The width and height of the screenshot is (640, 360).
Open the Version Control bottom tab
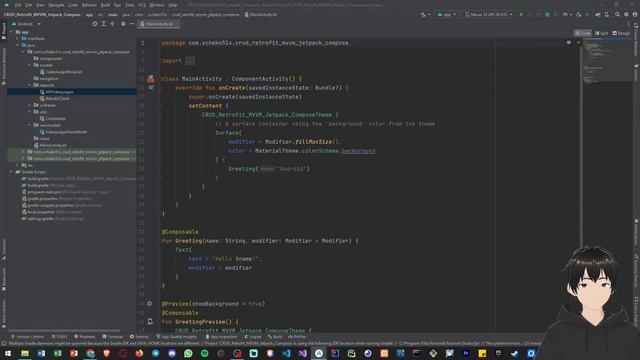tap(27, 337)
